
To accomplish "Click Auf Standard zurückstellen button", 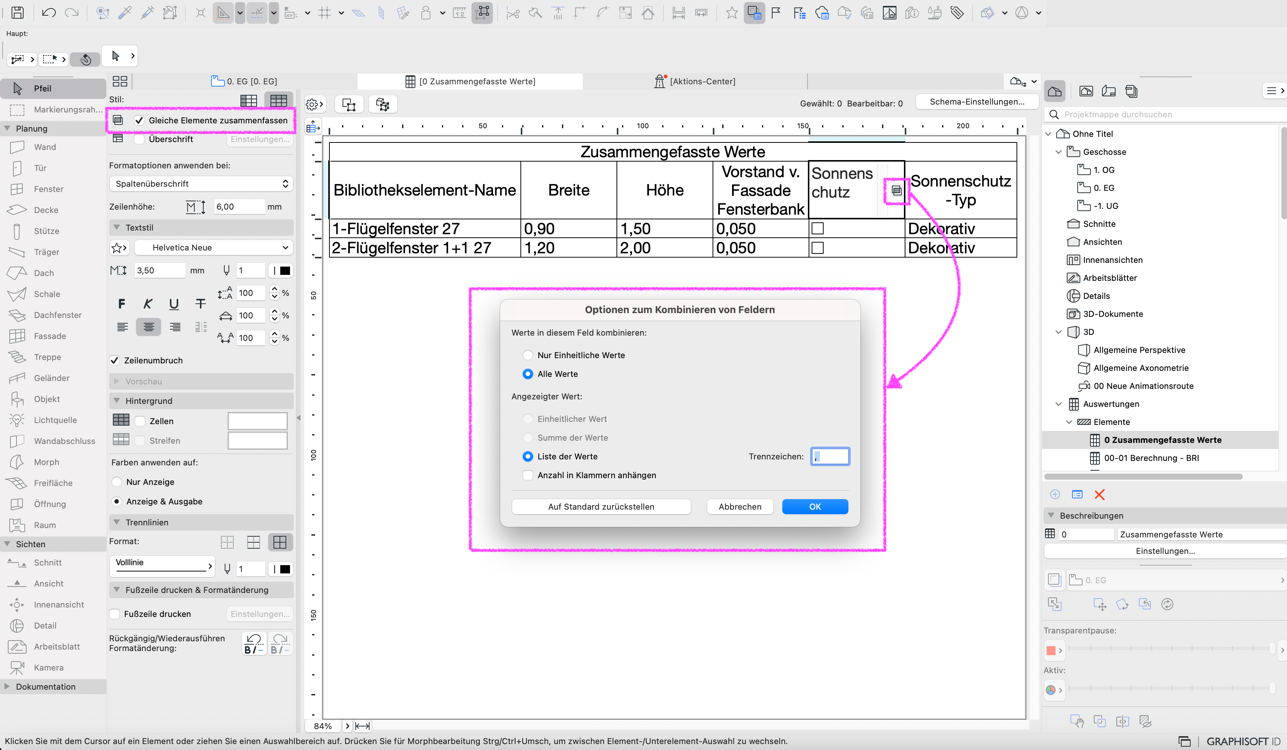I will pos(601,507).
